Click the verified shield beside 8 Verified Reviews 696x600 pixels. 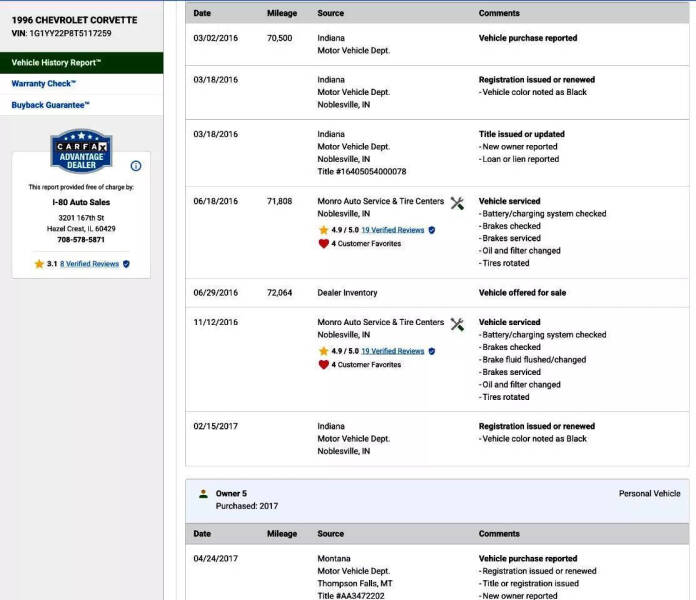(x=126, y=264)
